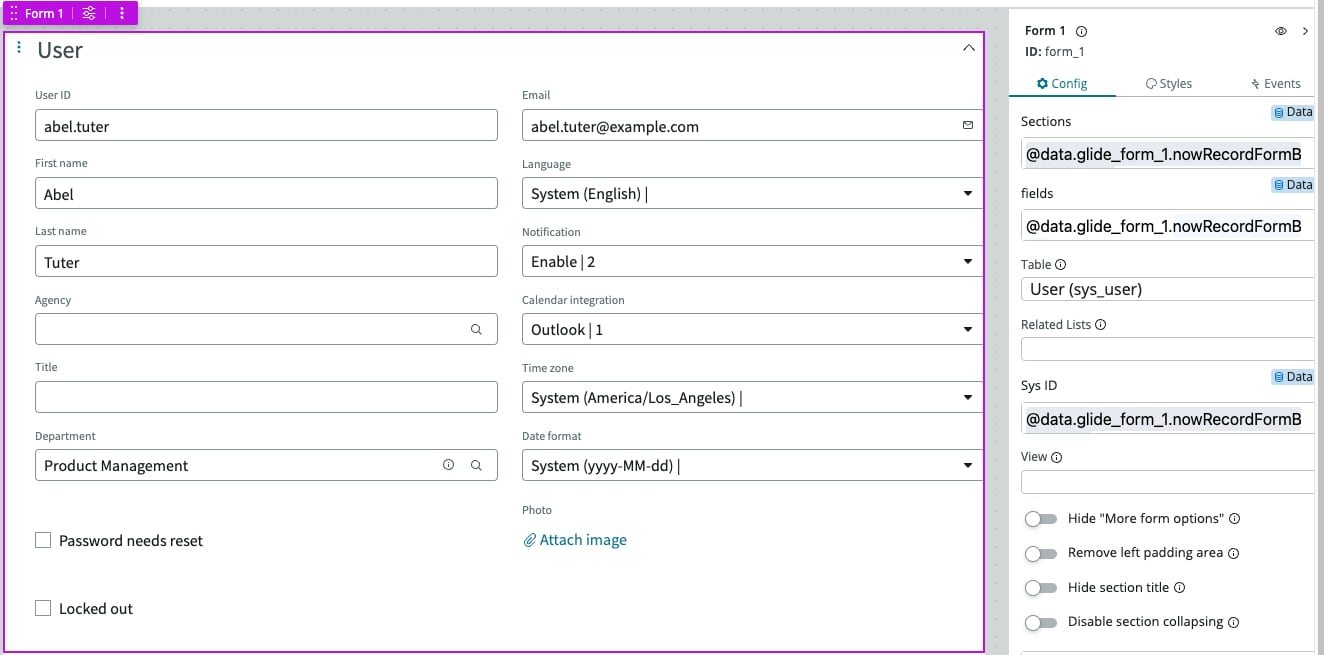Click the Data pill on the Sections property
1324x655 pixels.
(1295, 112)
